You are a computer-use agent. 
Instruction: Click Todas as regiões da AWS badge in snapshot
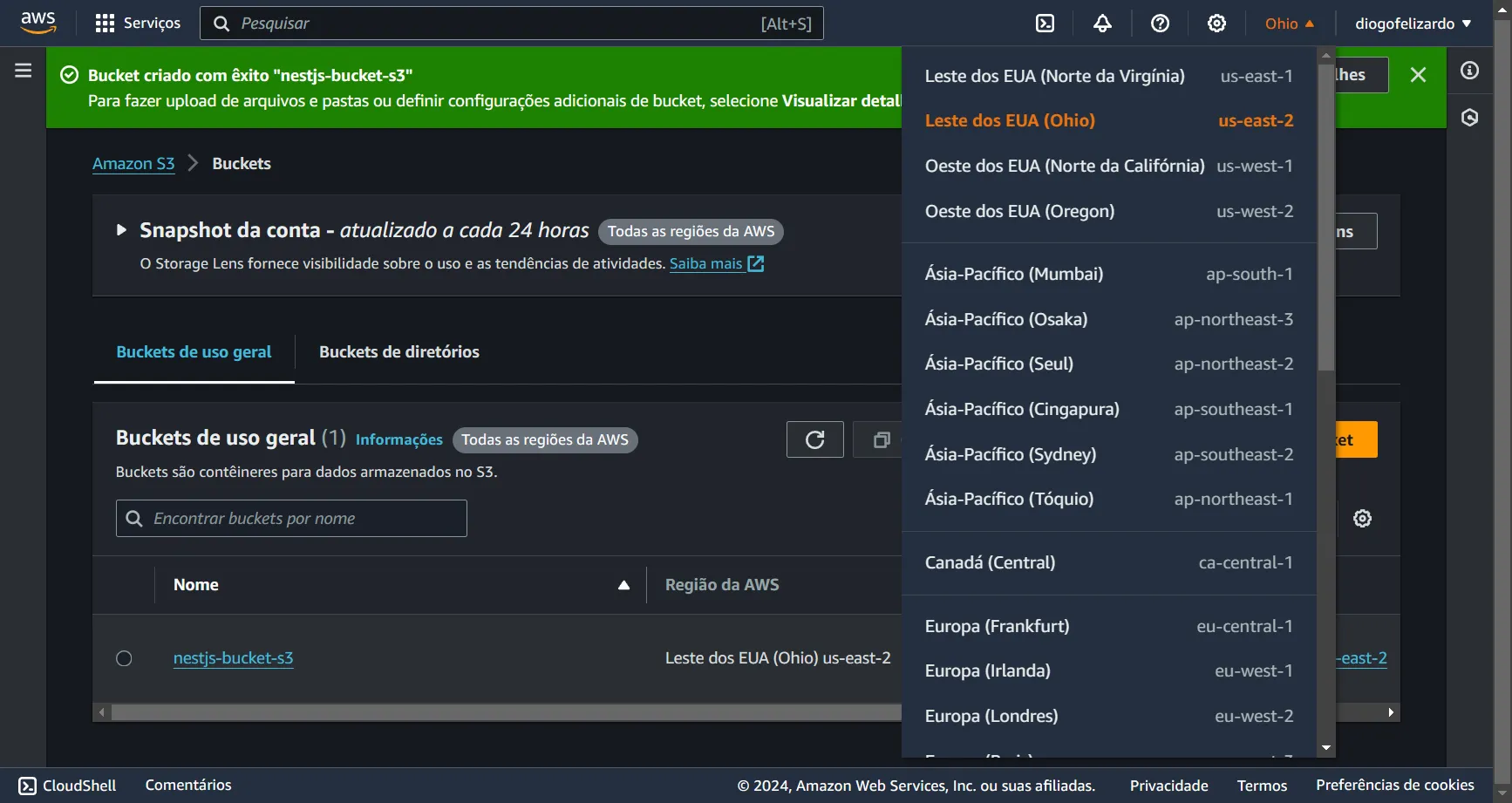click(691, 231)
